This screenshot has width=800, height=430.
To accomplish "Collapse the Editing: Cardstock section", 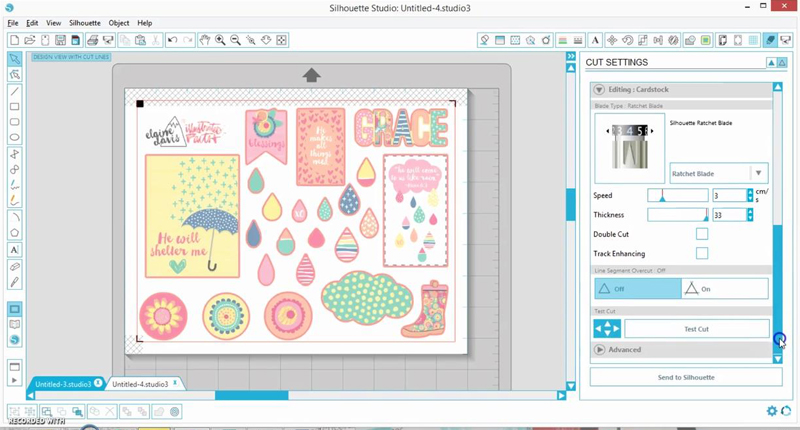I will (x=599, y=89).
